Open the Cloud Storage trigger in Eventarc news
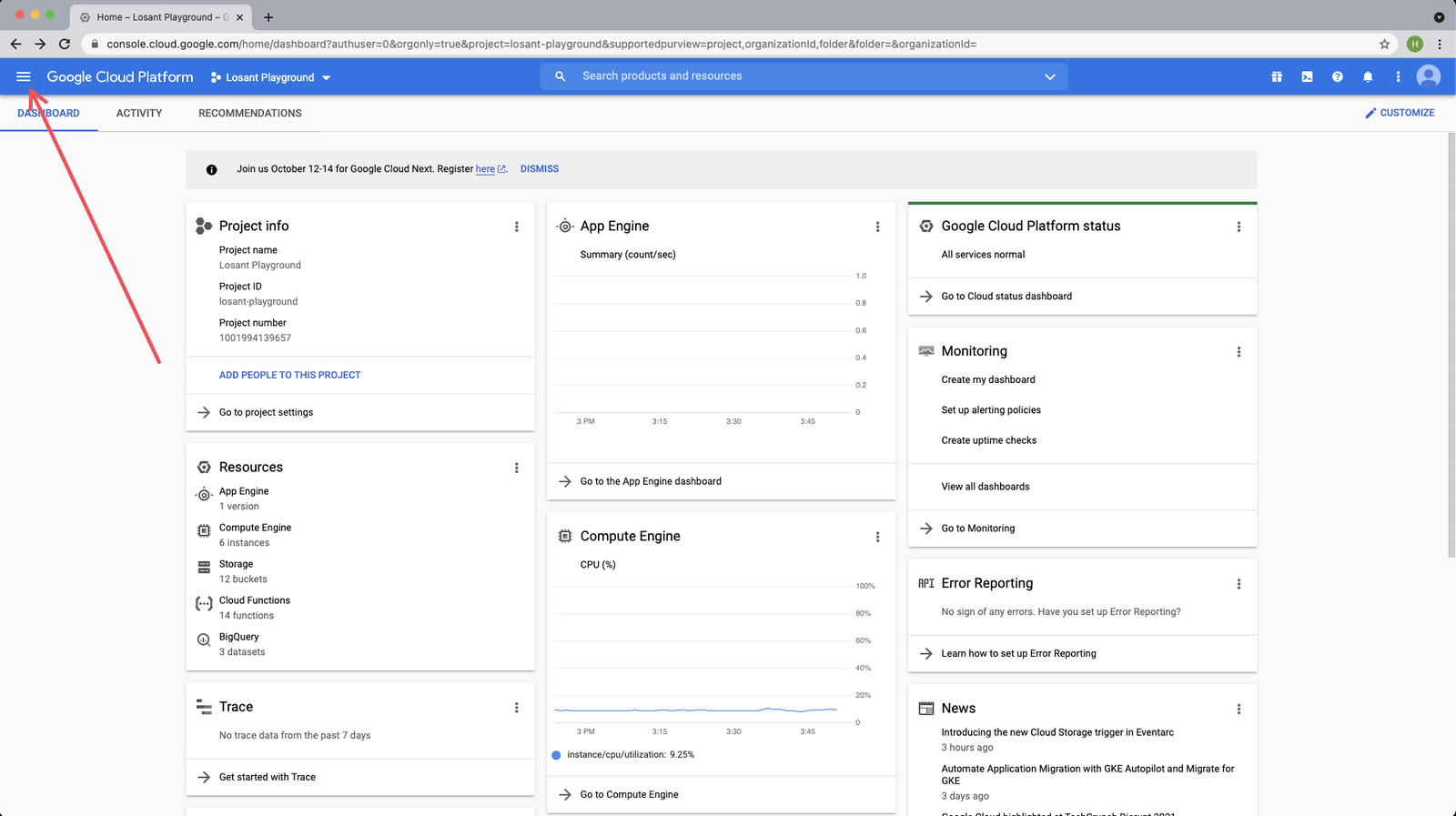The width and height of the screenshot is (1456, 816). tap(1057, 732)
